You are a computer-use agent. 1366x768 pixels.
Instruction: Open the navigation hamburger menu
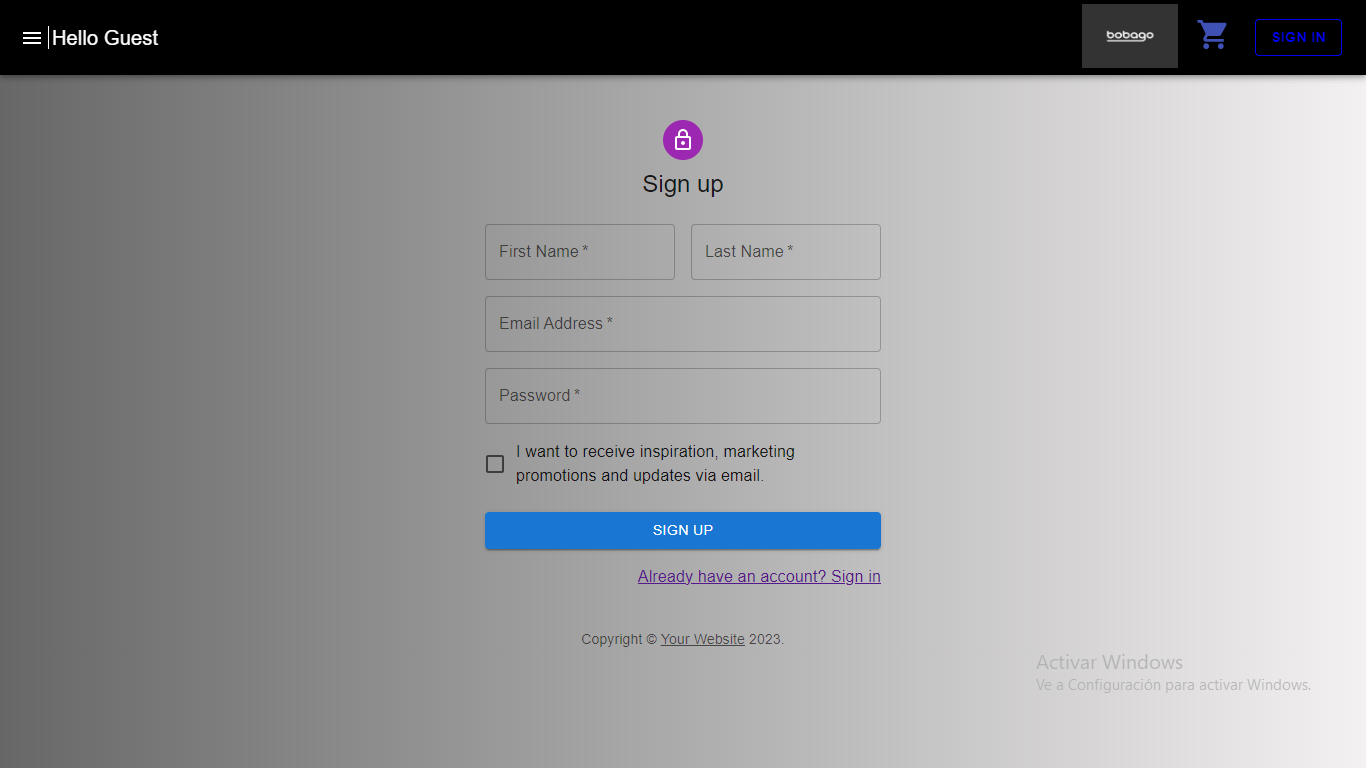point(31,37)
